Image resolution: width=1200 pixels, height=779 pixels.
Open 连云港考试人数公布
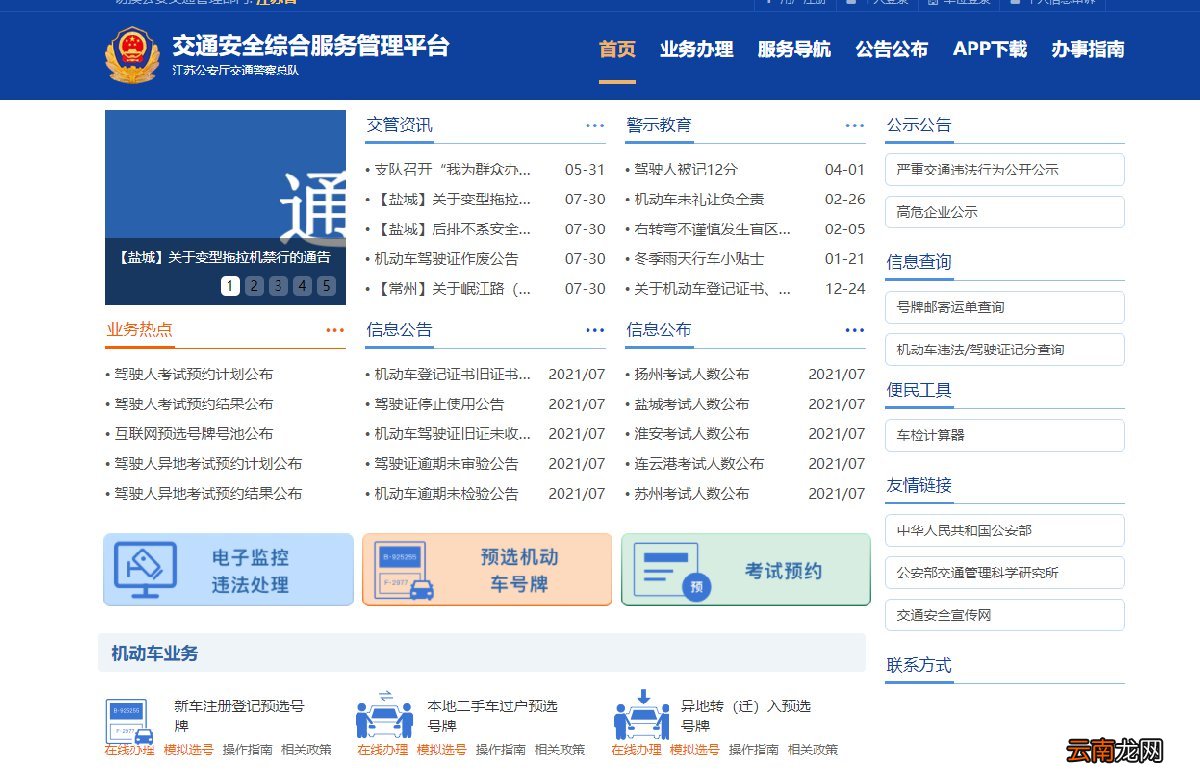point(699,464)
